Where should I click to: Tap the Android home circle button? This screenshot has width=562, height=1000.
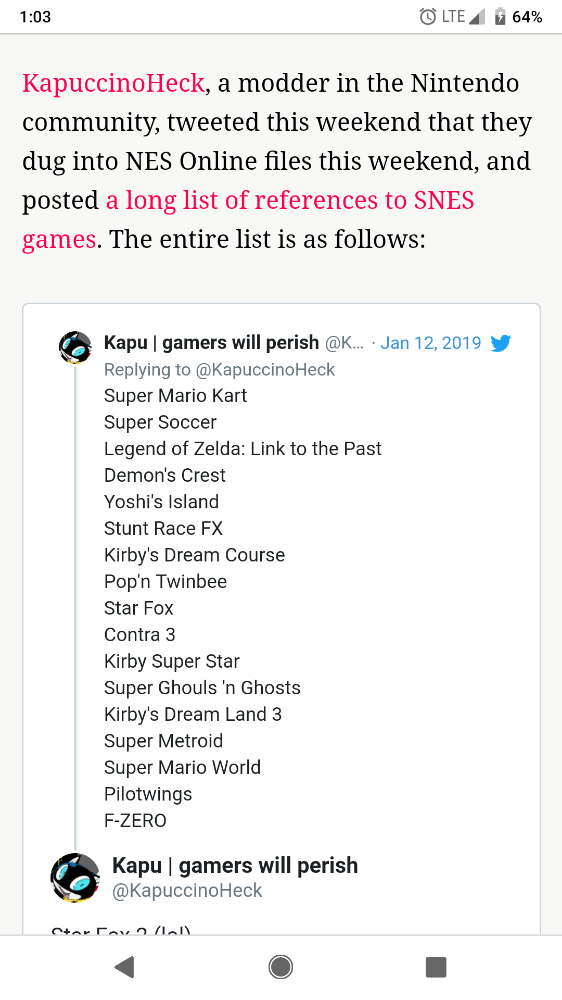281,967
